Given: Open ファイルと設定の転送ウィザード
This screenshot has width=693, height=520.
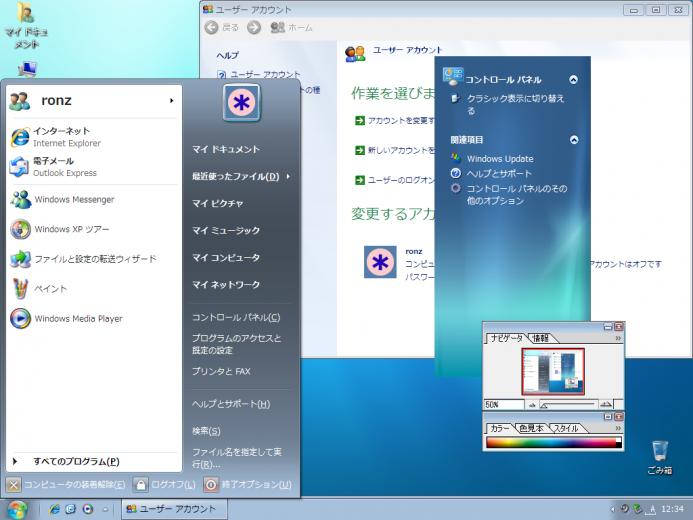Looking at the screenshot, I should [93, 259].
